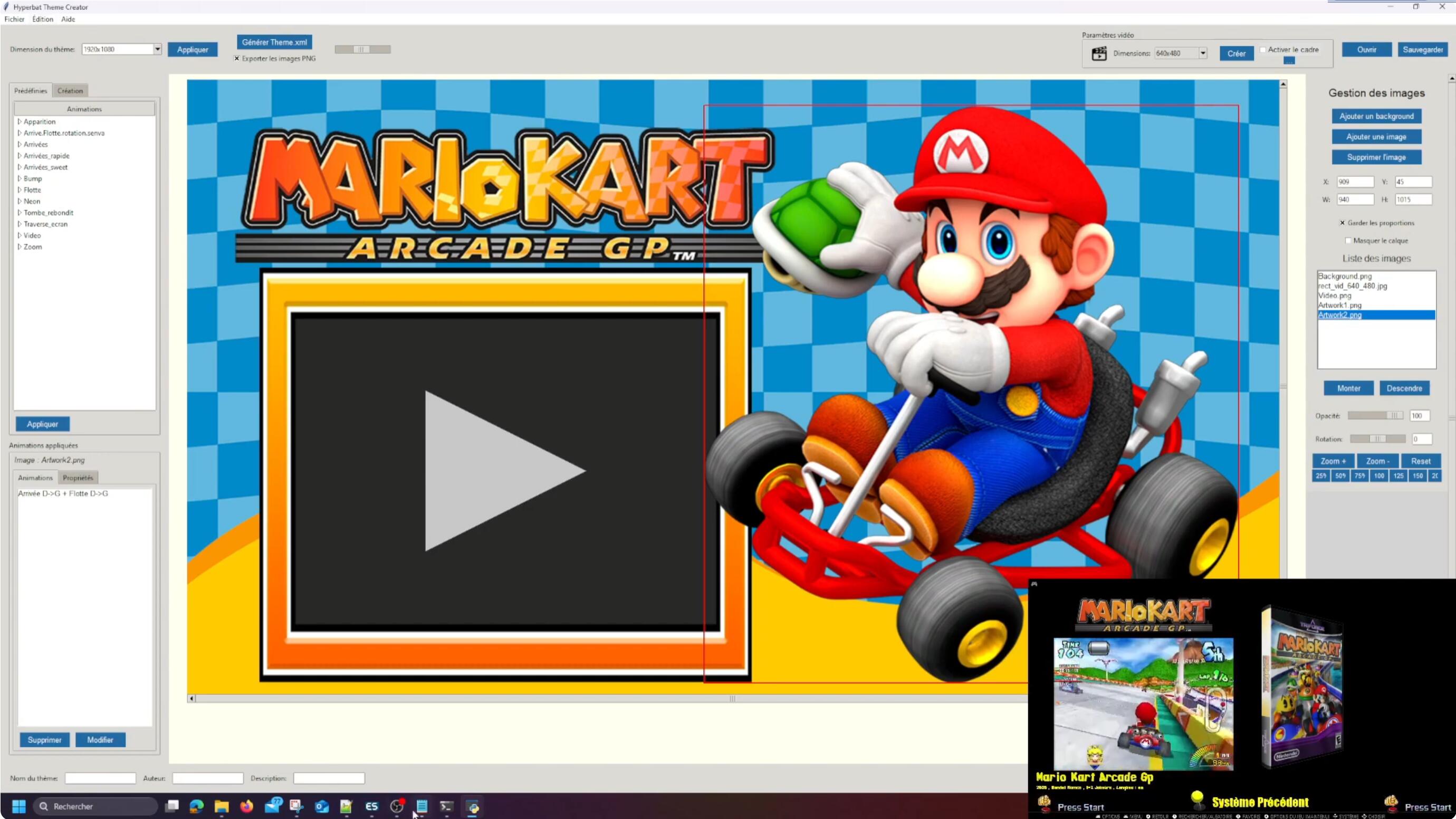Click the Monter button
Screen dimensions: 1456x819
pyautogui.click(x=1348, y=388)
